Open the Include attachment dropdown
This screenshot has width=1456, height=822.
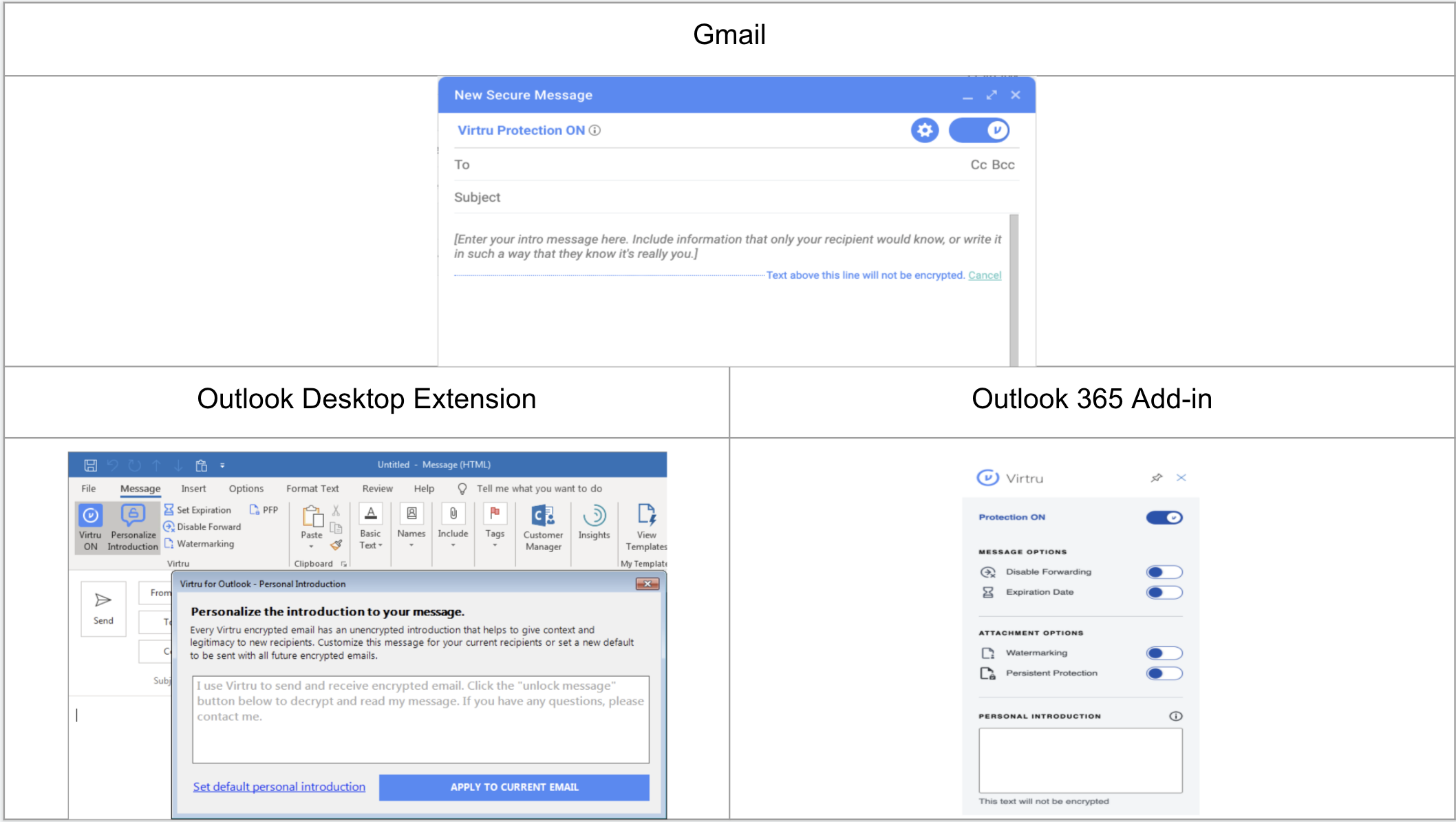[x=453, y=527]
